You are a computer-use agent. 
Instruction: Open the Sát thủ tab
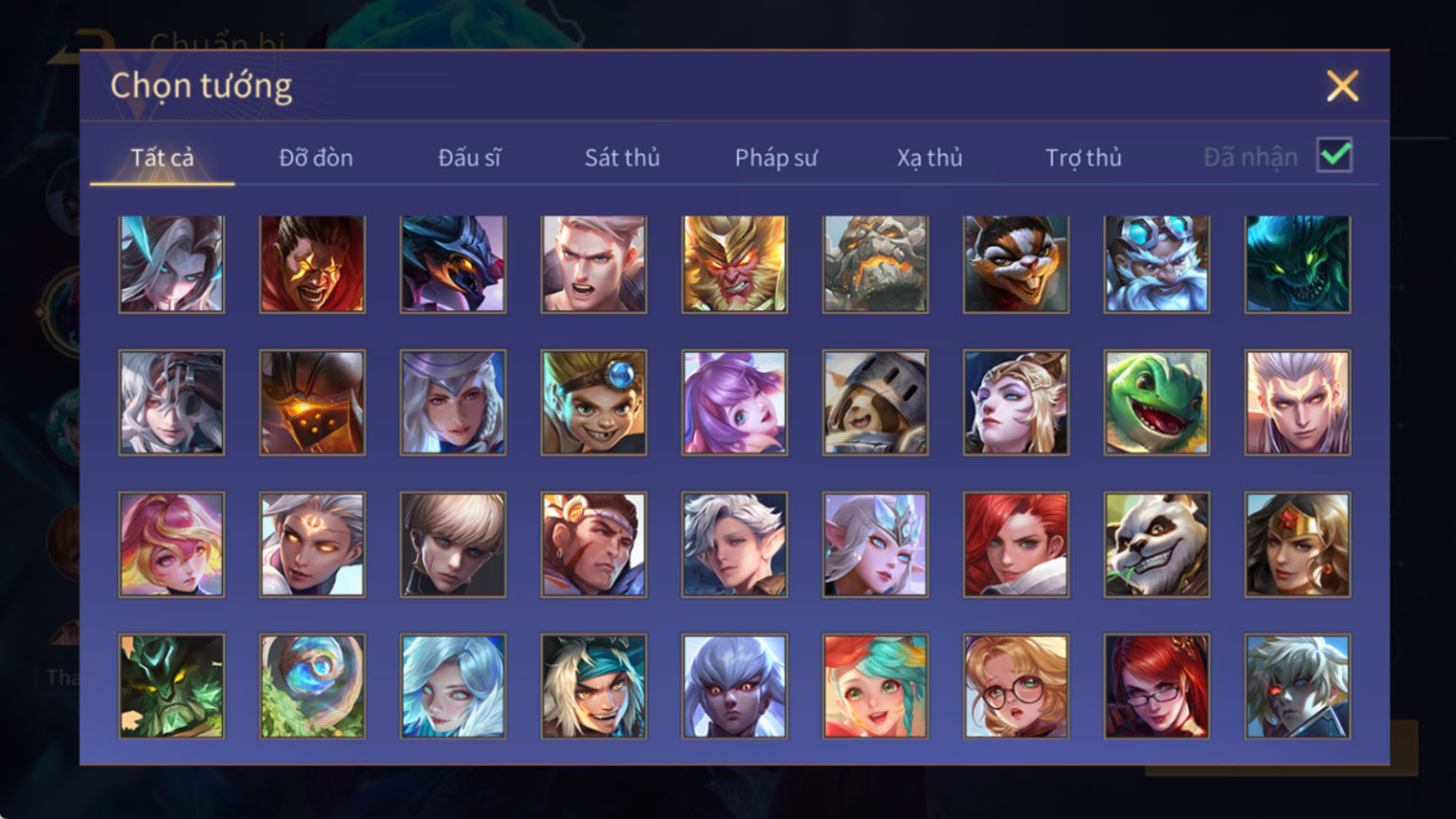click(x=622, y=158)
